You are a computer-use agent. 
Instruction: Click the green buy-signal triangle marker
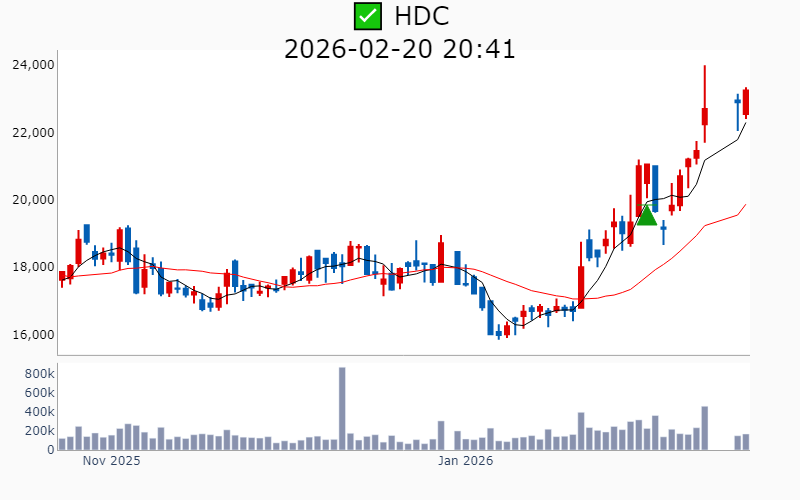(x=646, y=214)
